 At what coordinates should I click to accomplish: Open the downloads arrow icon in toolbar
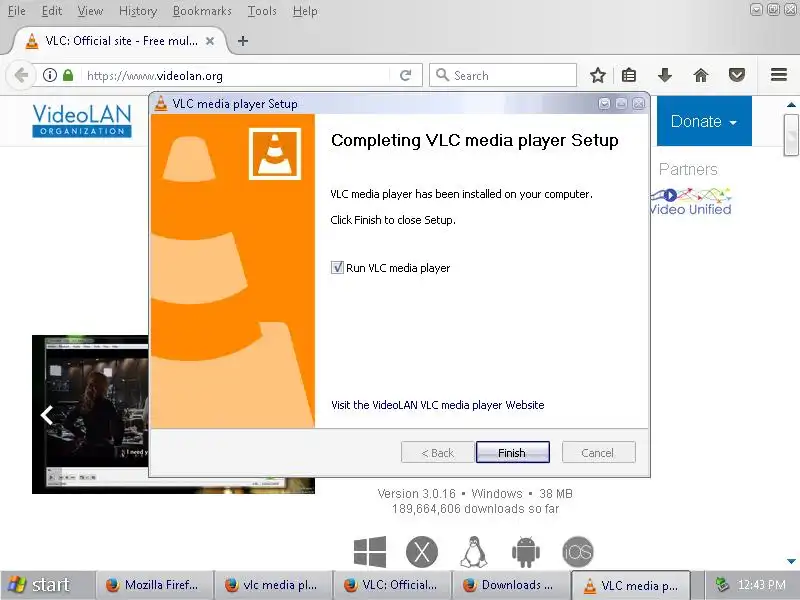coord(665,76)
